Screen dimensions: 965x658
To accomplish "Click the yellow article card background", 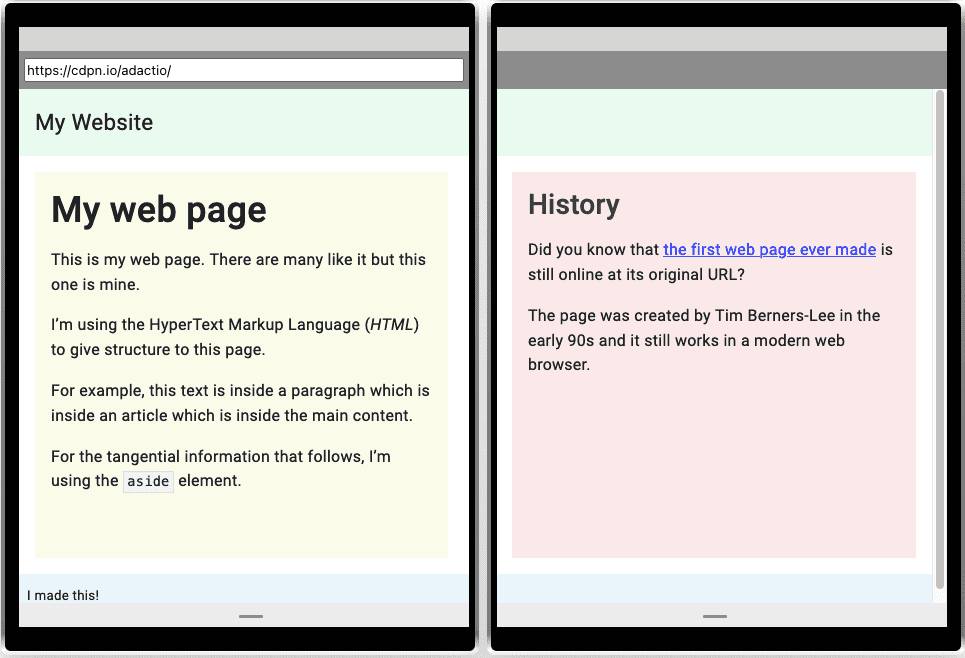I will [x=240, y=530].
